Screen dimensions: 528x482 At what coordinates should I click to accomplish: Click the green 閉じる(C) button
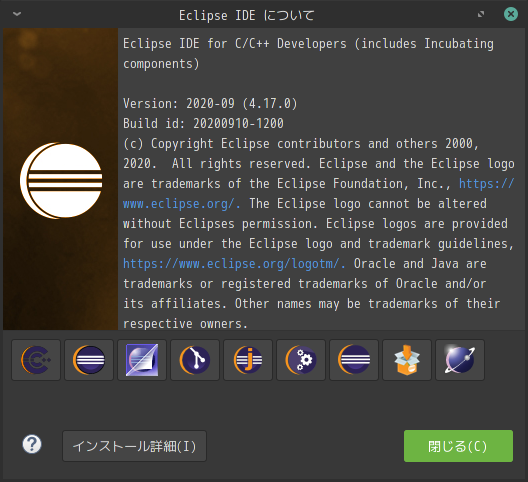(458, 446)
